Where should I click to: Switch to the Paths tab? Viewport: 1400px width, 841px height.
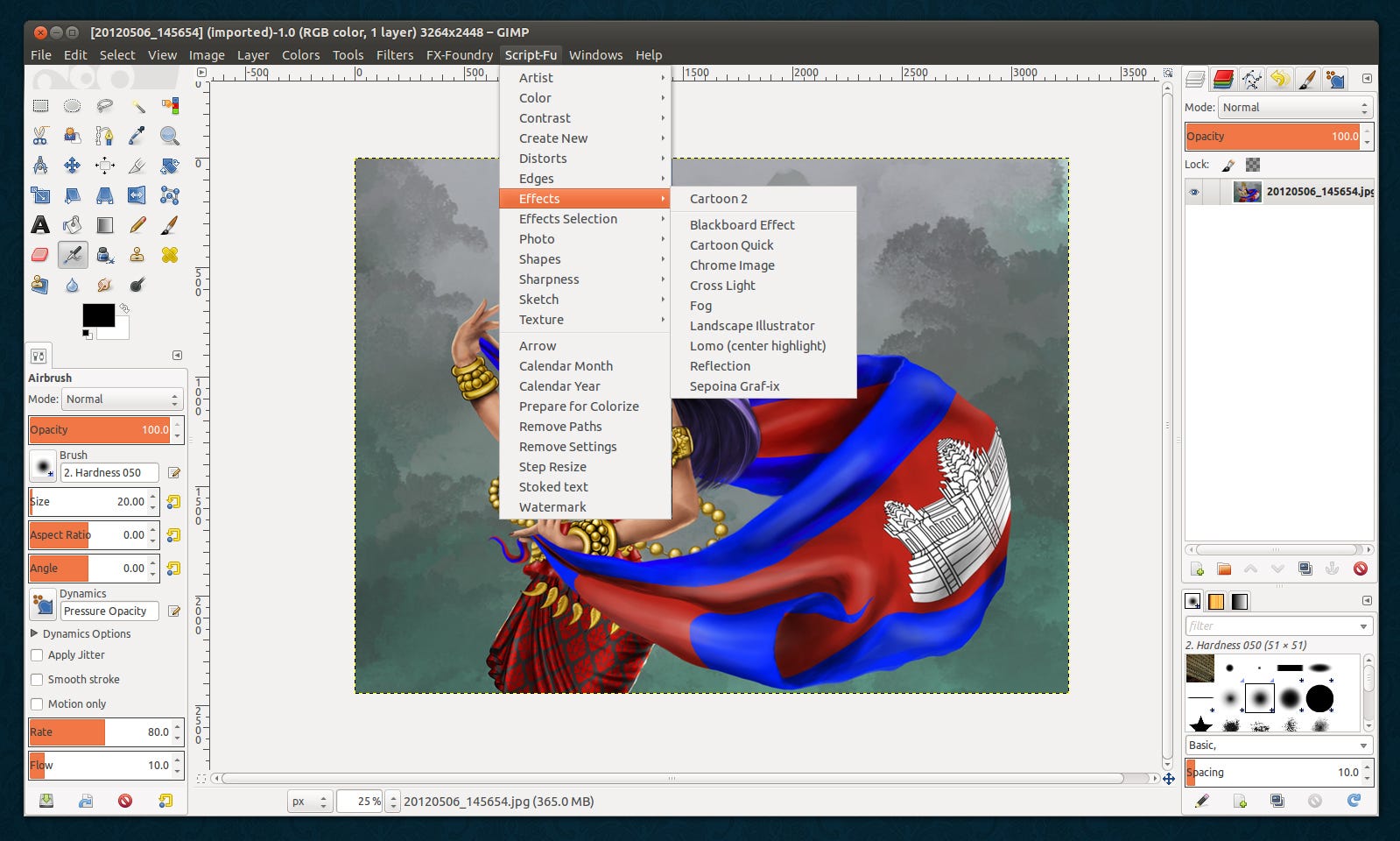(x=1251, y=80)
